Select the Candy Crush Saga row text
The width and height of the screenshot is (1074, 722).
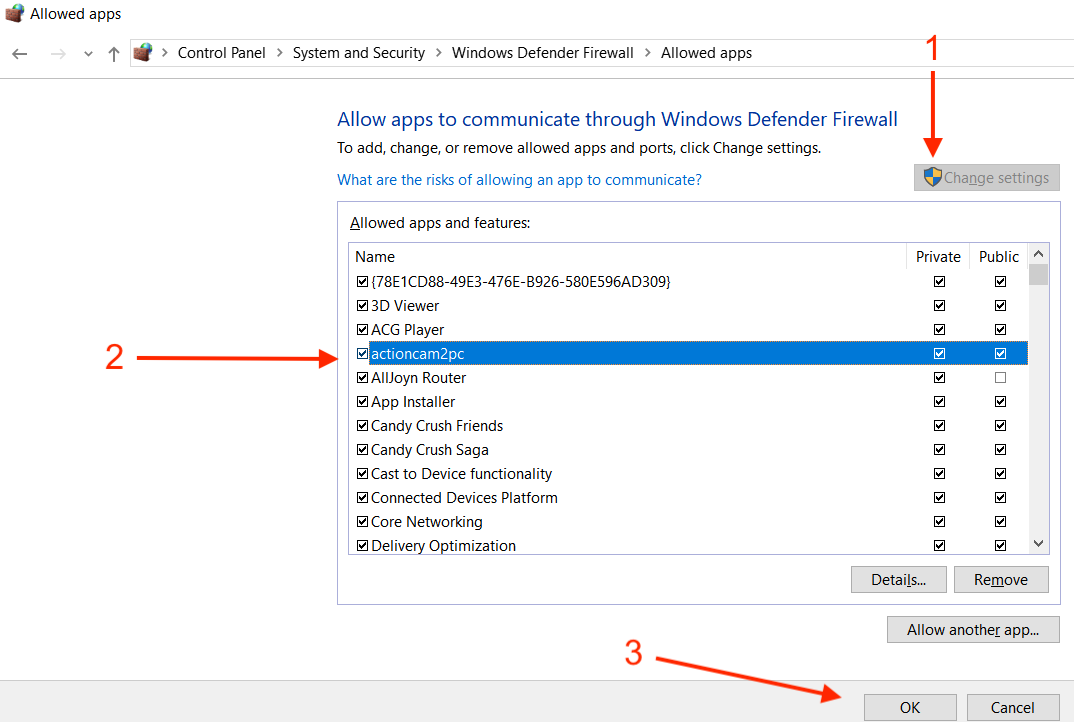pos(429,449)
